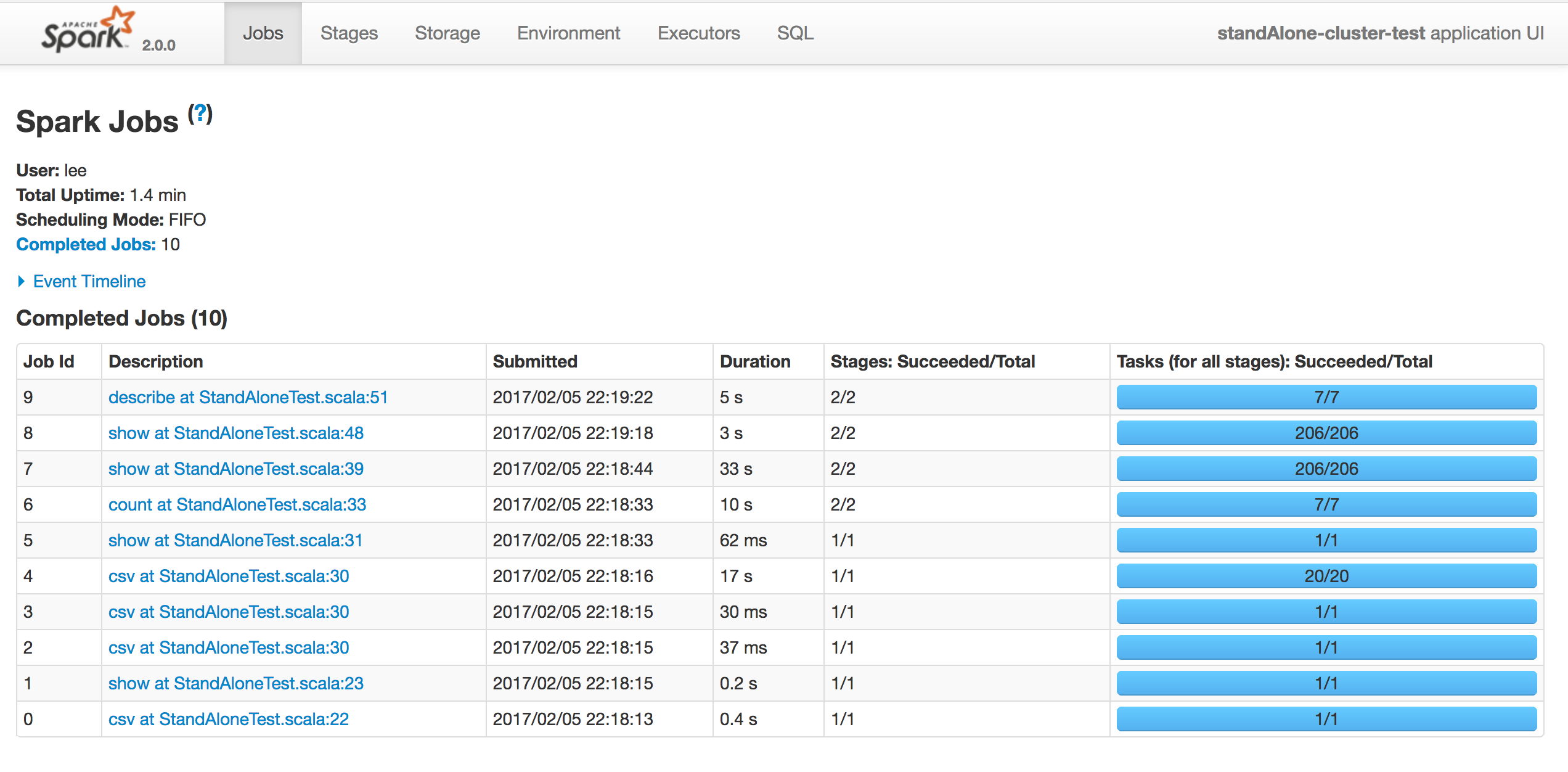Viewport: 1568px width, 772px height.
Task: Click standAlone-cluster-test application UI title
Action: click(1381, 33)
